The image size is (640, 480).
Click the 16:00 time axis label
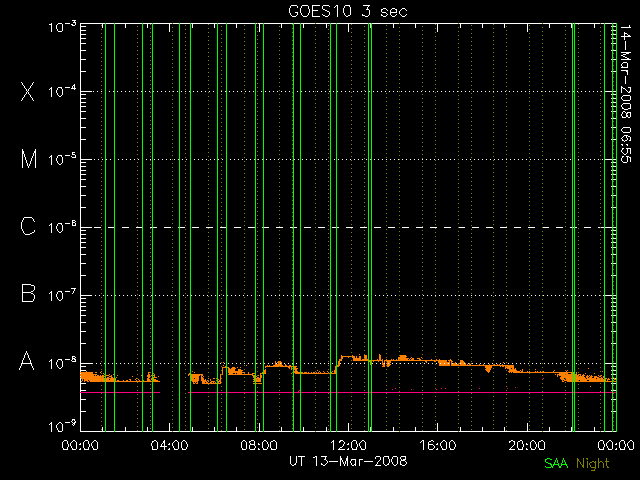coord(438,445)
